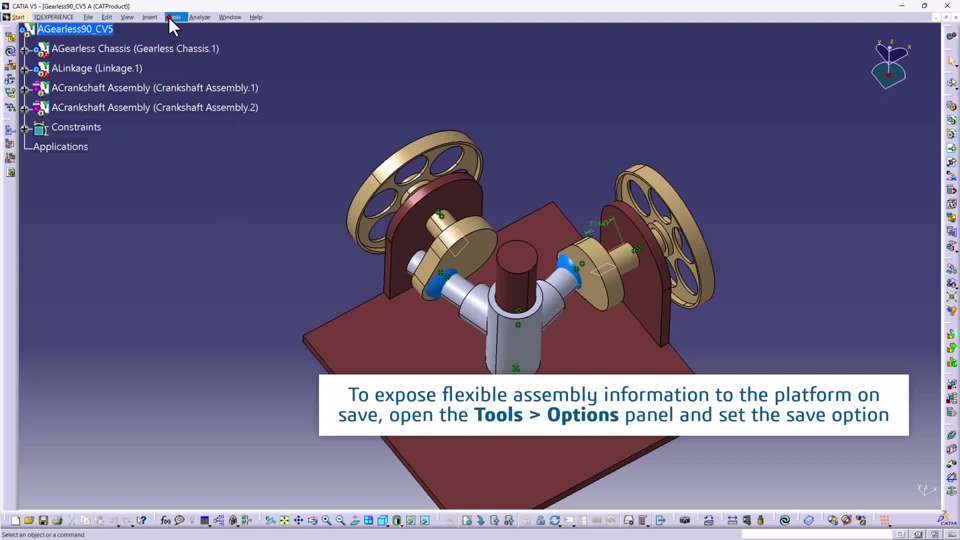The image size is (960, 540).
Task: Expand the ALinkage tree node
Action: 24,69
